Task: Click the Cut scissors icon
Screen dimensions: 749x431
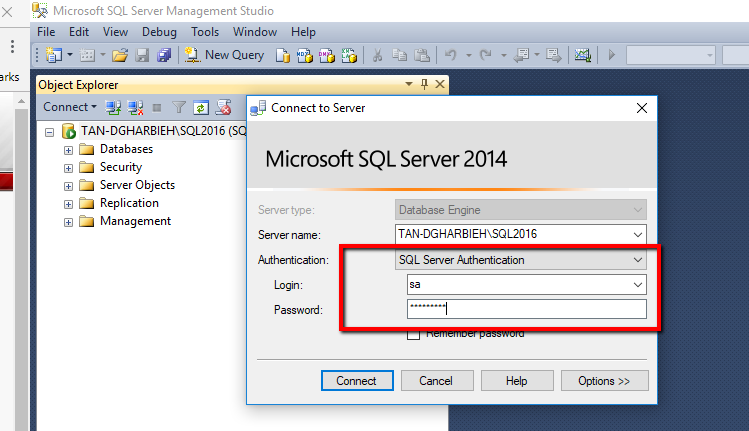Action: 377,55
